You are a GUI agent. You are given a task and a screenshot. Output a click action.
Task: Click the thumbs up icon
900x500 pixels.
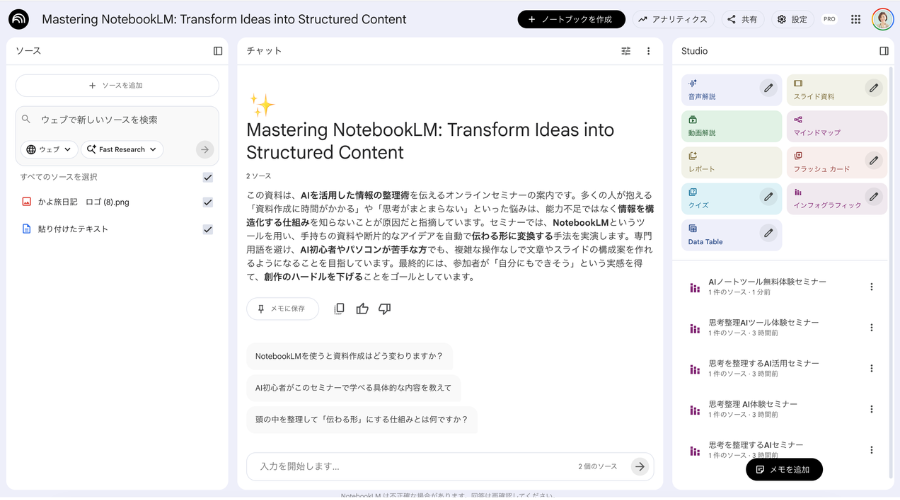point(362,309)
